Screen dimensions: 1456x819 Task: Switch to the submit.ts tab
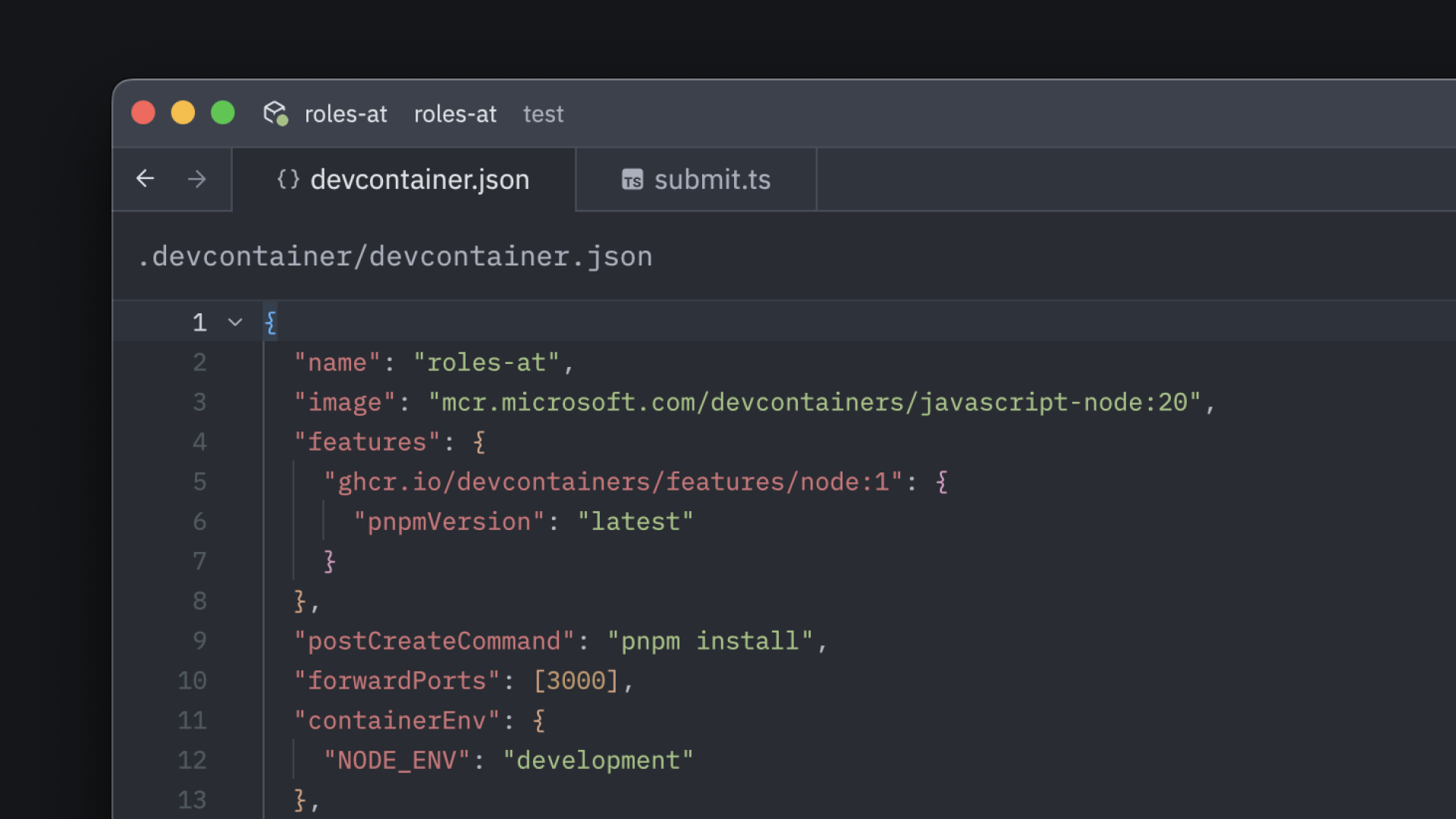click(711, 180)
